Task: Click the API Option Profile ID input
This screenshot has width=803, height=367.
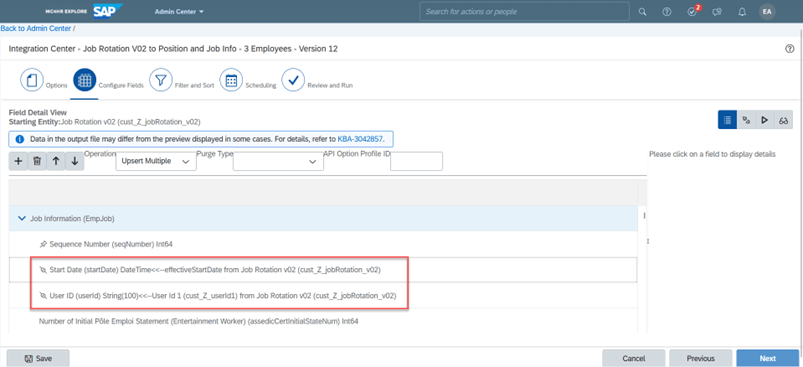Action: coord(416,161)
